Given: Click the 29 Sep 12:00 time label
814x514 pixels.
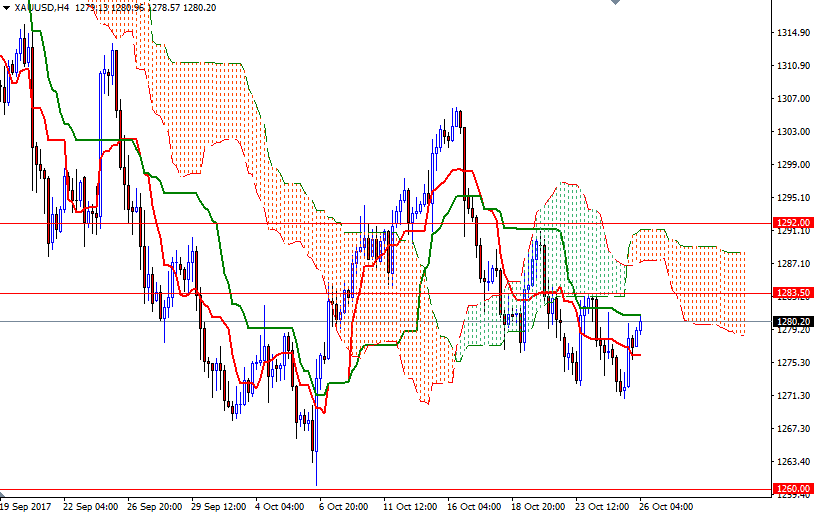Looking at the screenshot, I should coord(219,507).
